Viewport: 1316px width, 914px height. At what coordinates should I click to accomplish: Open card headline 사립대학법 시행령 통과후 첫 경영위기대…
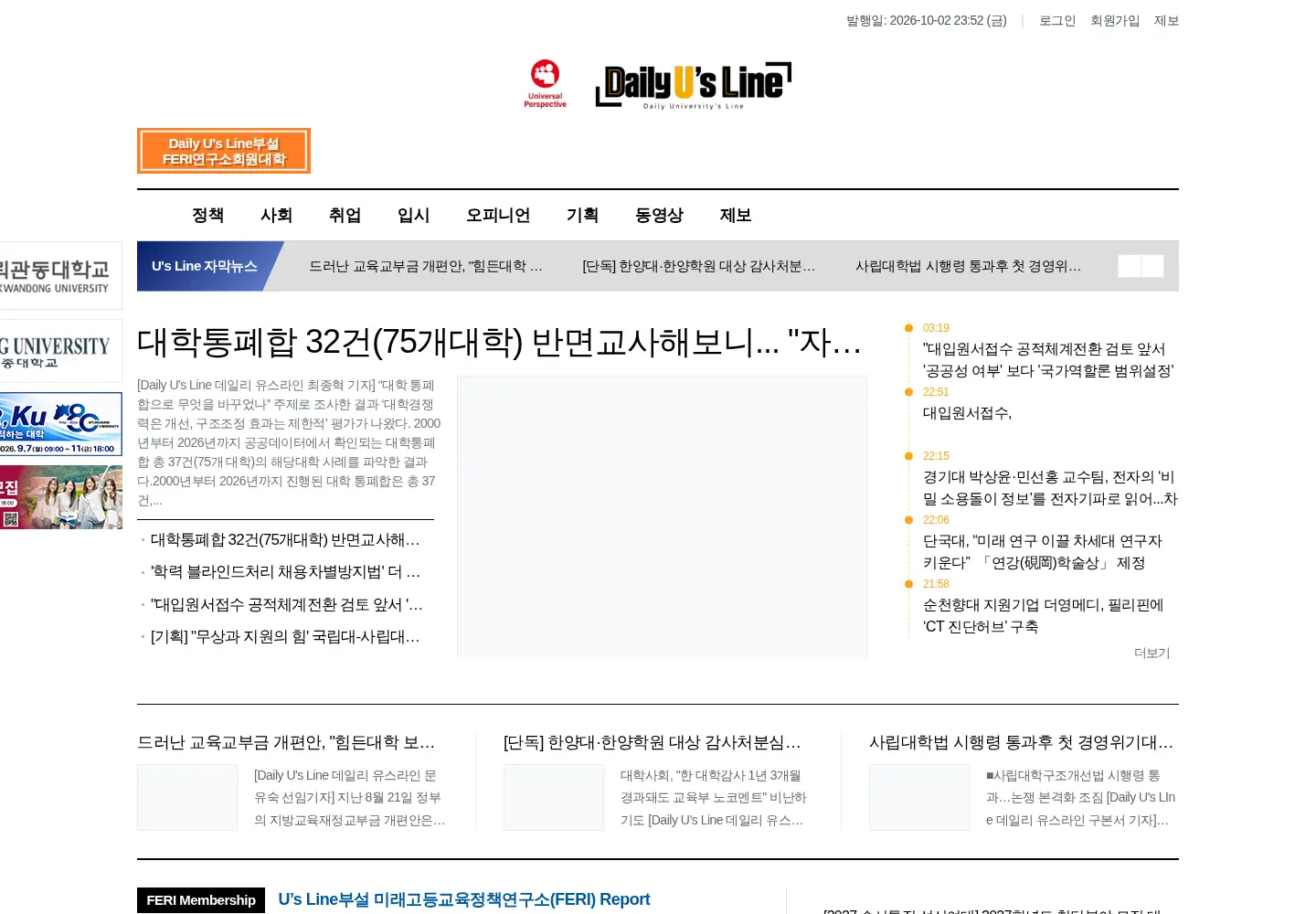(x=1021, y=743)
